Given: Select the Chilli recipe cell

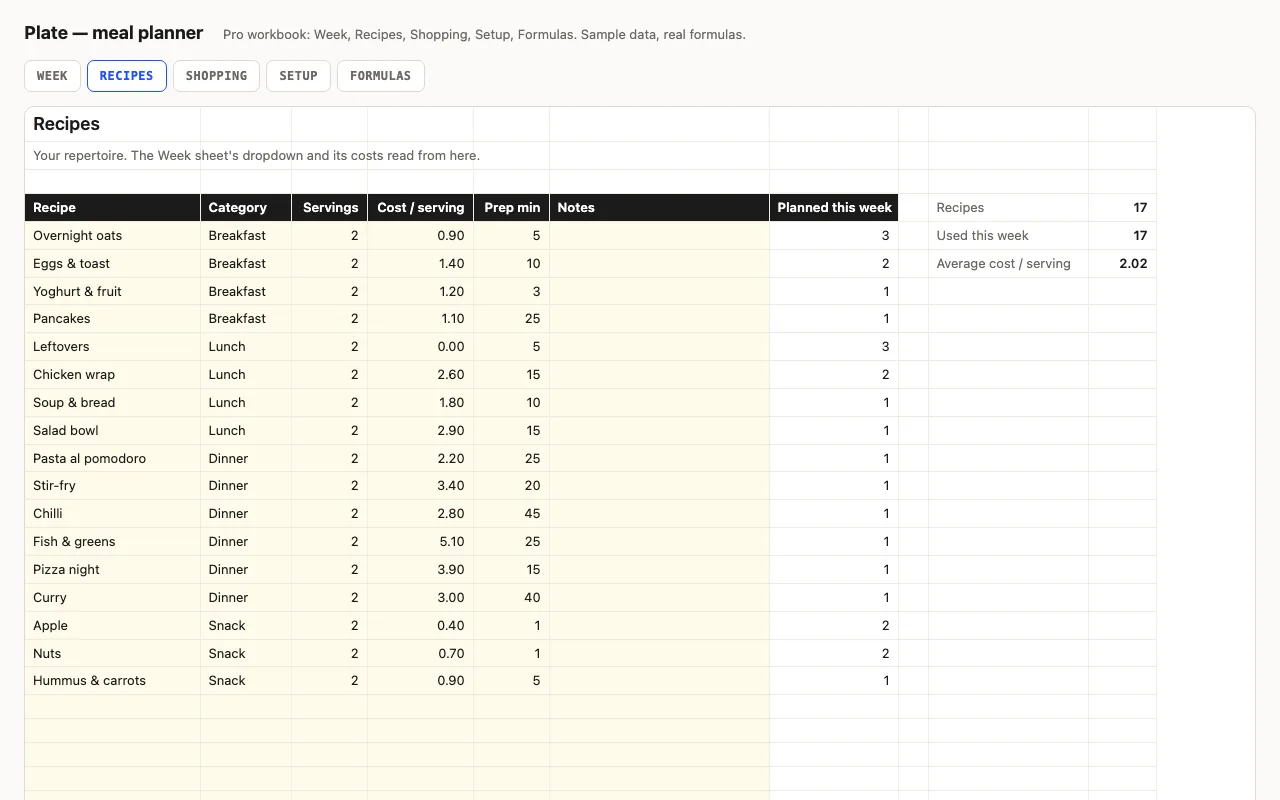Looking at the screenshot, I should tap(113, 514).
